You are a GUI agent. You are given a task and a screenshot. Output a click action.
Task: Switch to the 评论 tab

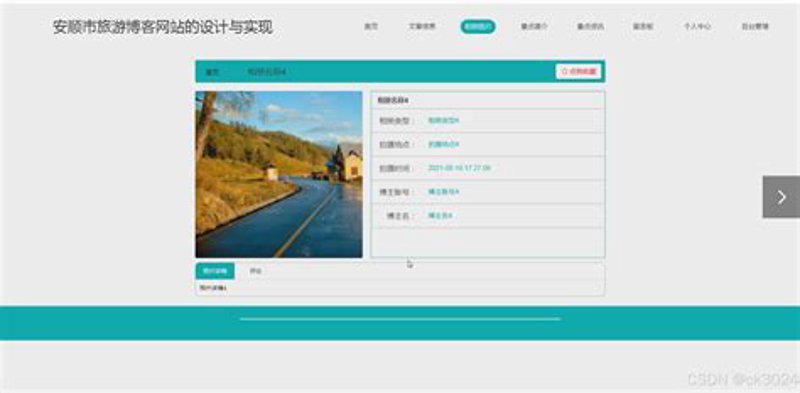[255, 271]
